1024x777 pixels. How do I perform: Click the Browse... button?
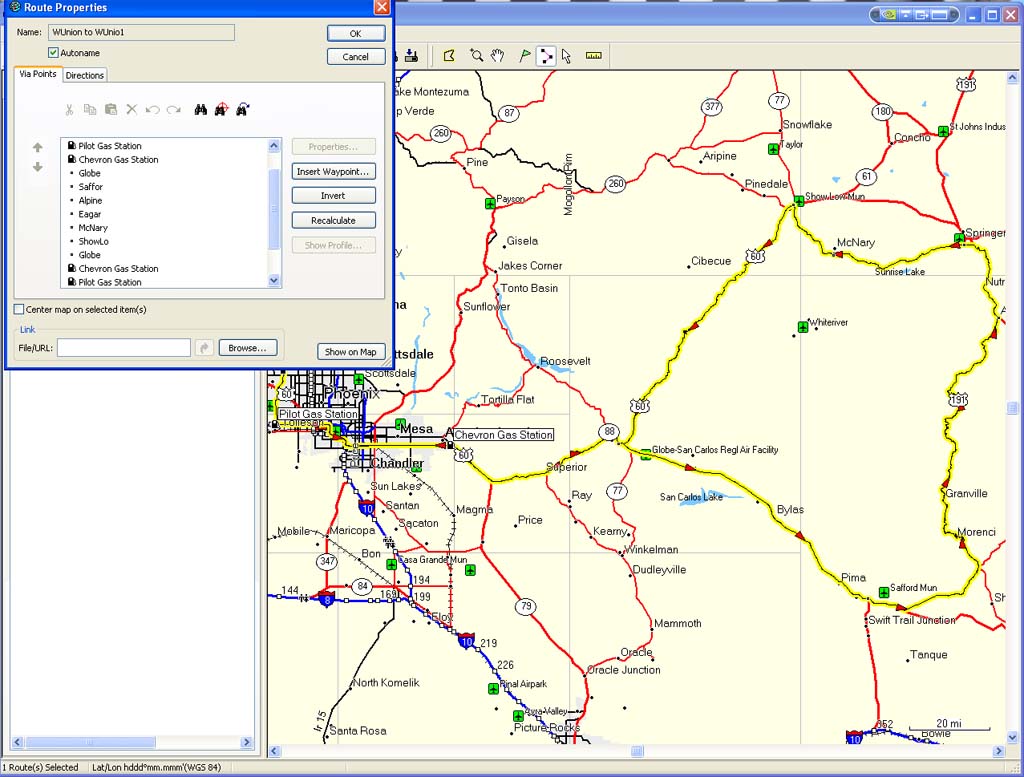click(x=248, y=348)
